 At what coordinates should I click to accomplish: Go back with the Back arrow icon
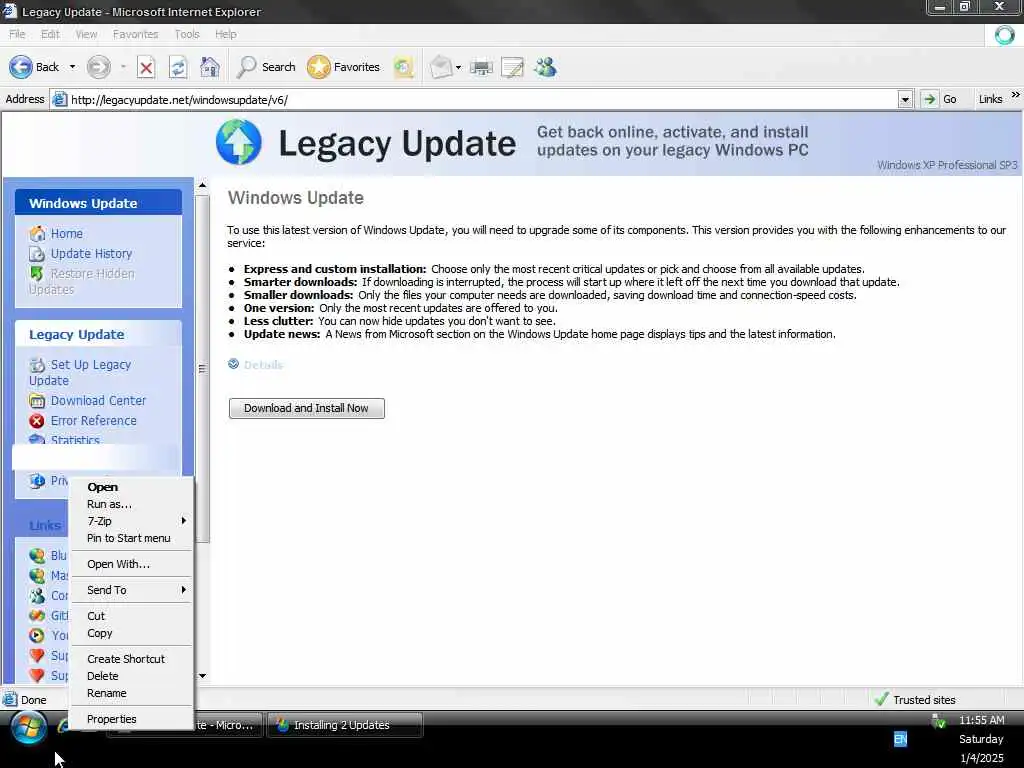(x=20, y=67)
